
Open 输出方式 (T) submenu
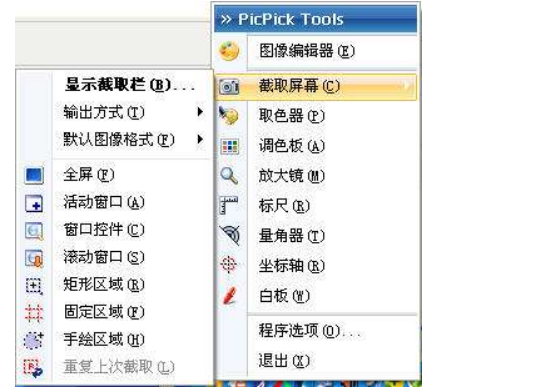point(115,112)
